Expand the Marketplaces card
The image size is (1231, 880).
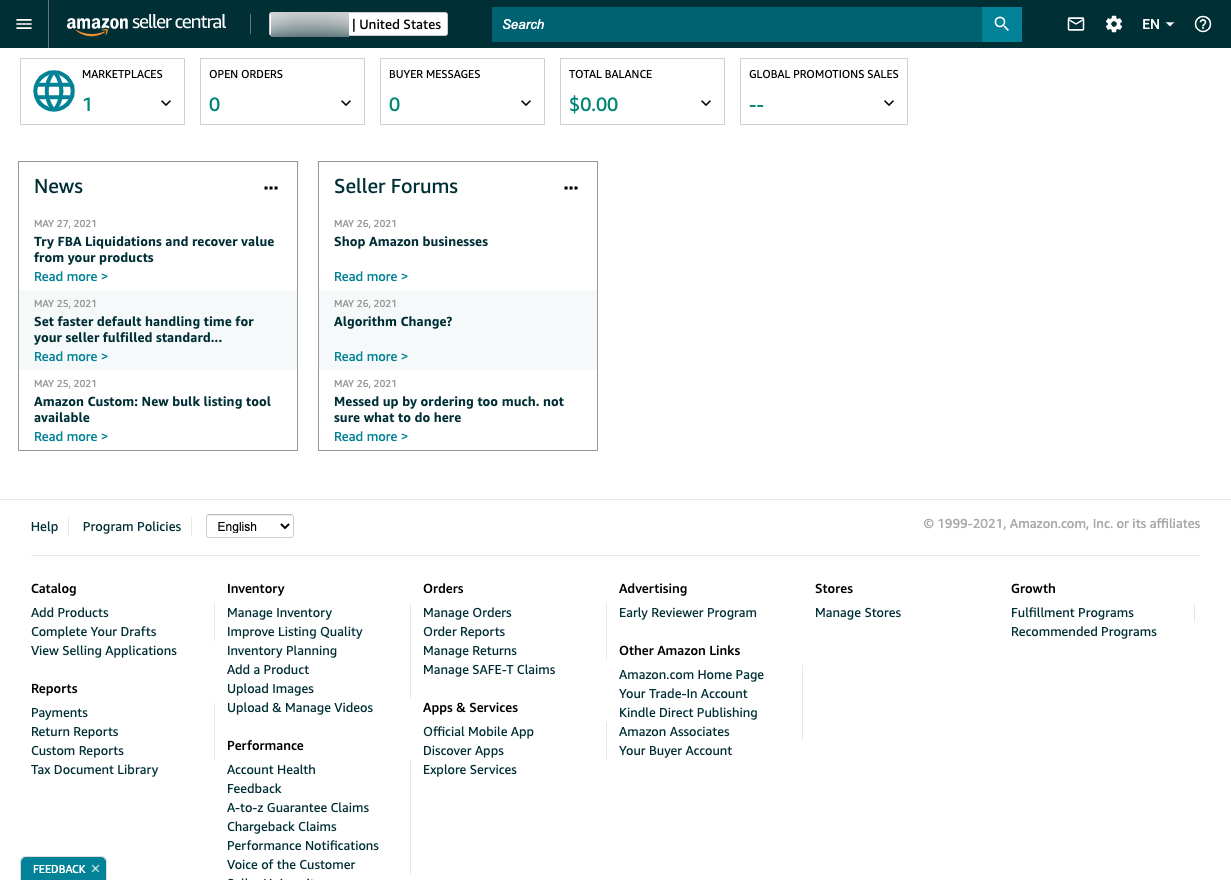click(166, 103)
